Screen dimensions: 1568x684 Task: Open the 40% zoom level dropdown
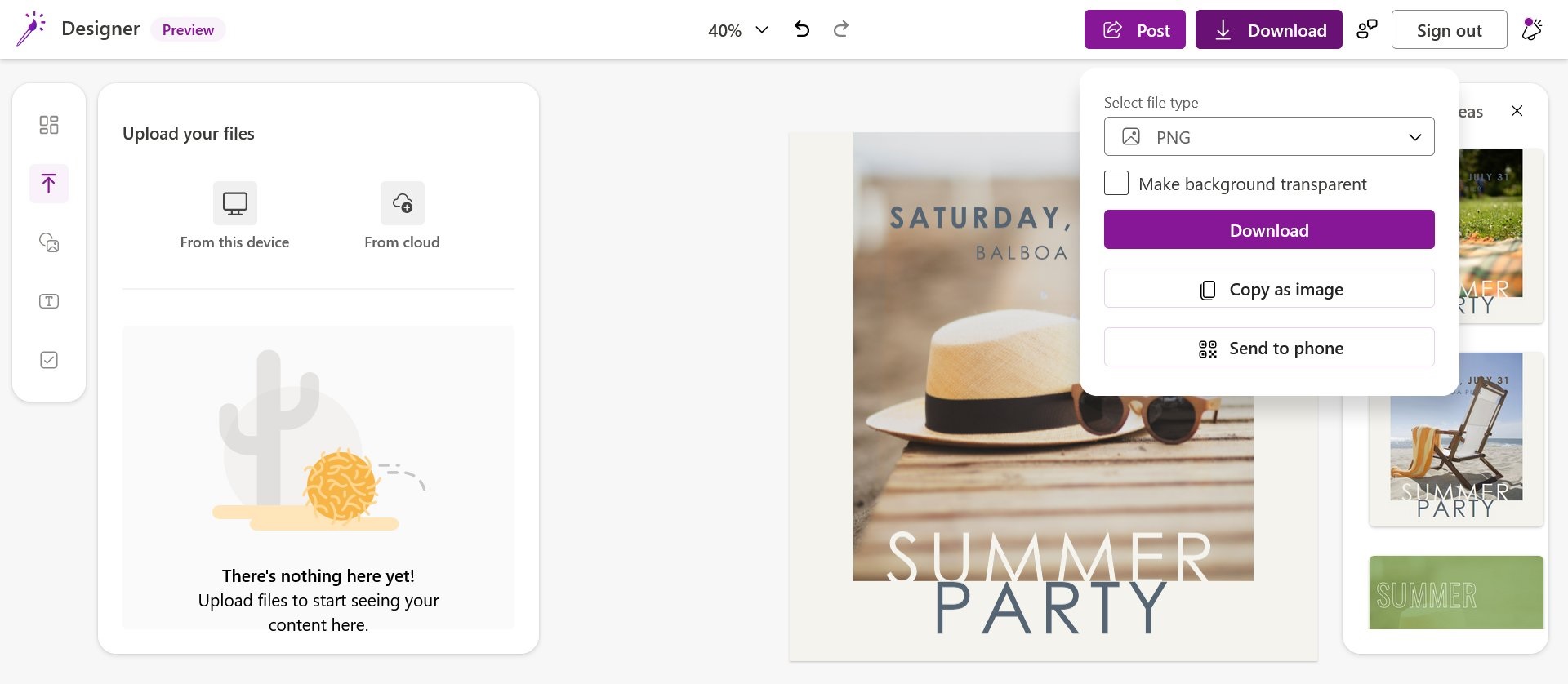click(737, 30)
